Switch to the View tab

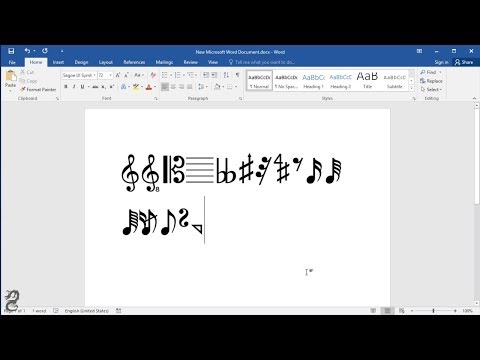[213, 62]
